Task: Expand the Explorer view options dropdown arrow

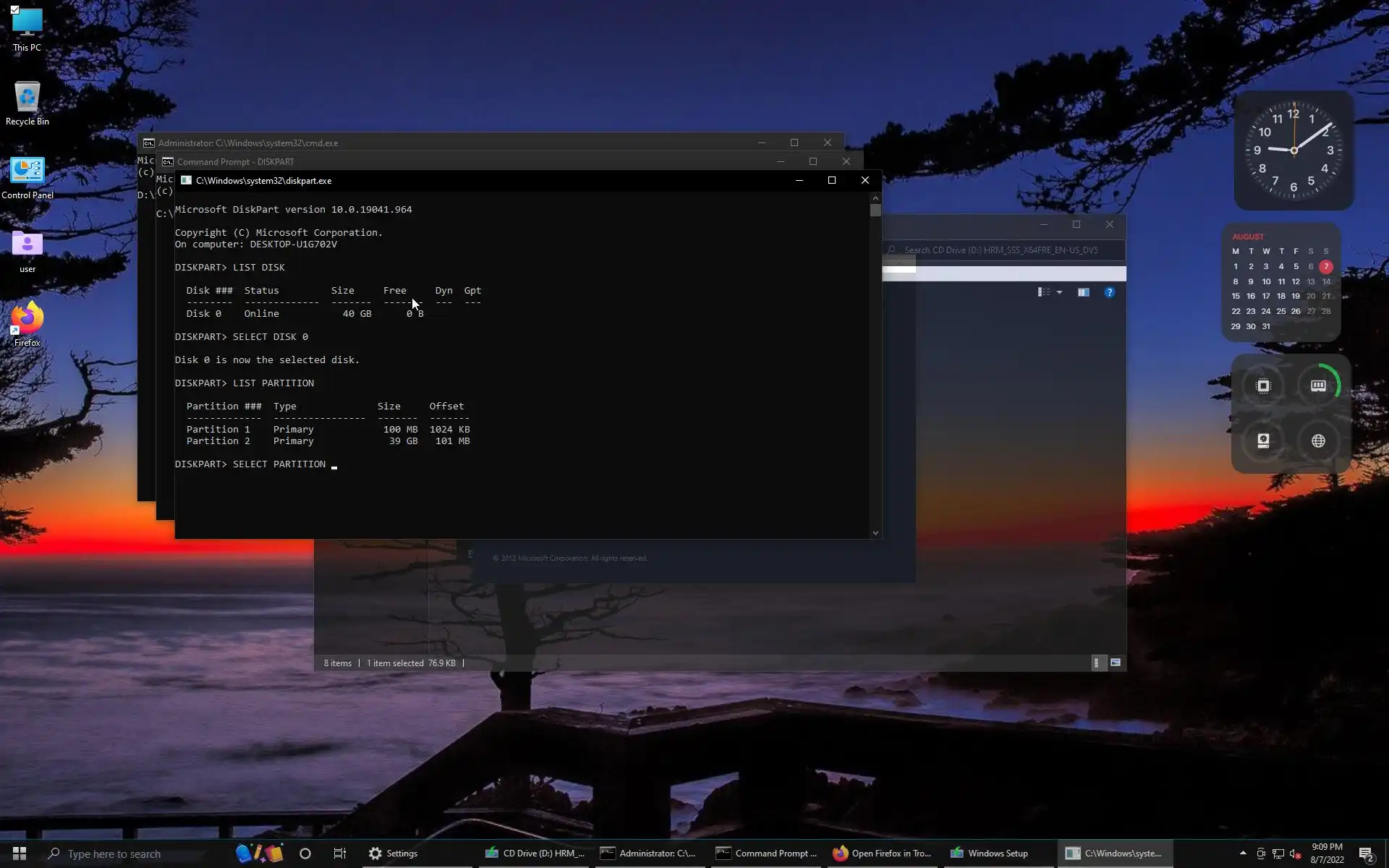Action: pos(1059,292)
